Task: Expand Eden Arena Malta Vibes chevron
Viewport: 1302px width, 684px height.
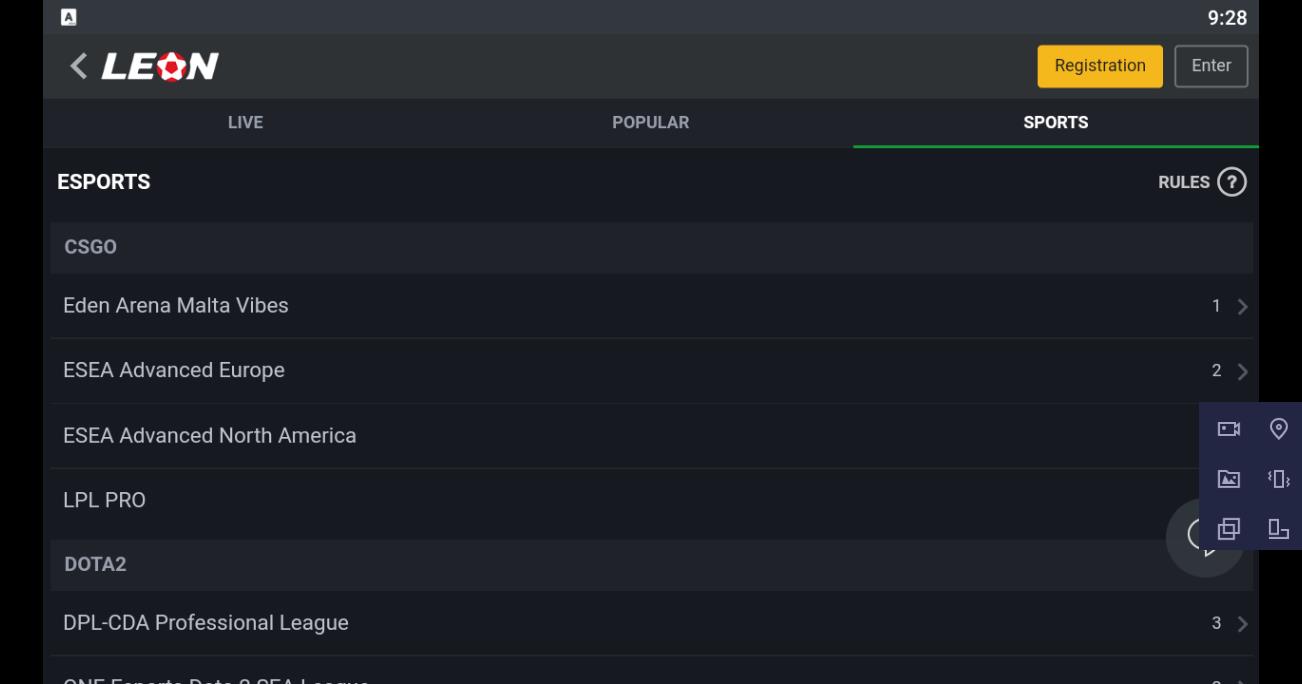Action: [x=1242, y=307]
